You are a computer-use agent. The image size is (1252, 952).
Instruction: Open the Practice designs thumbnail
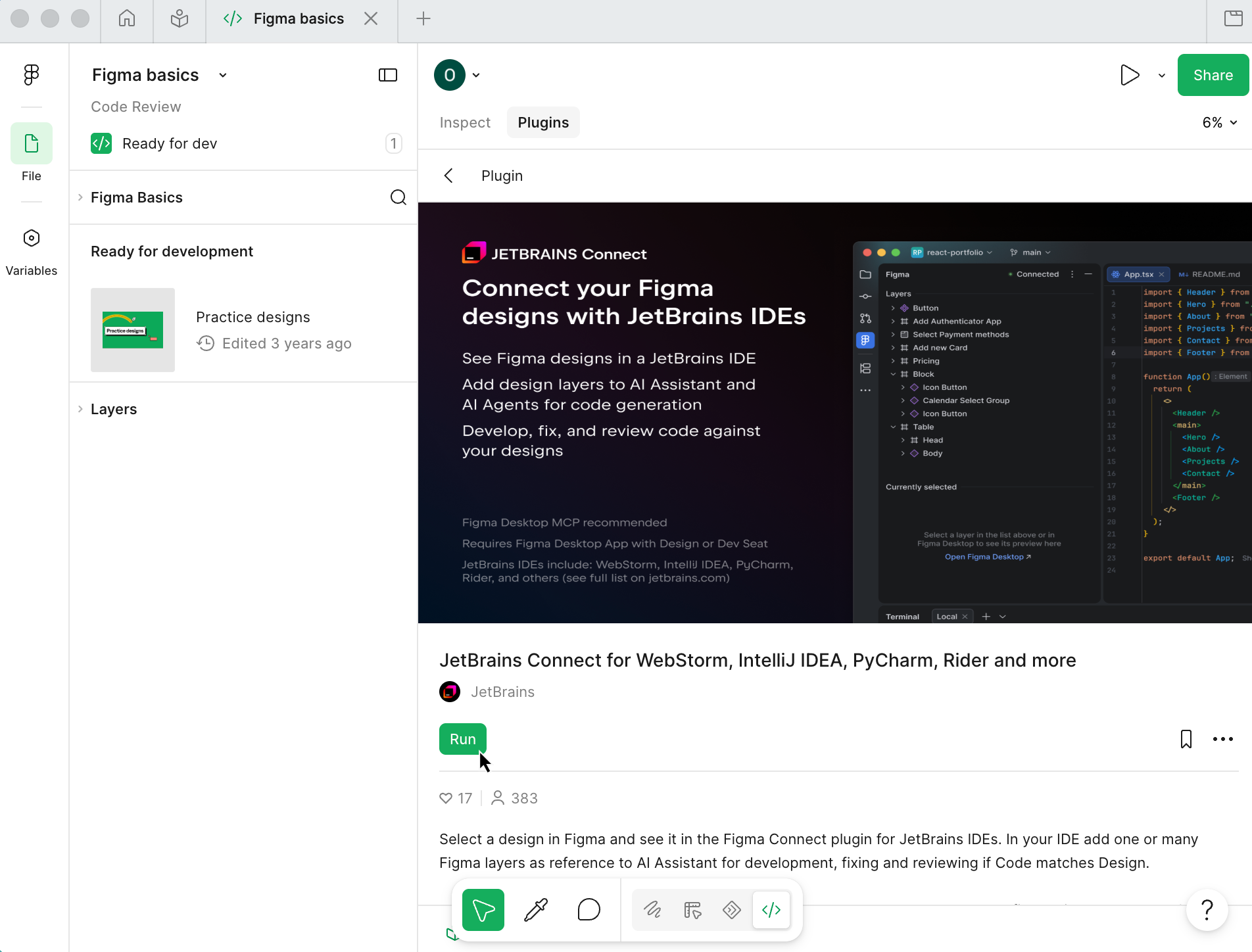pyautogui.click(x=133, y=330)
